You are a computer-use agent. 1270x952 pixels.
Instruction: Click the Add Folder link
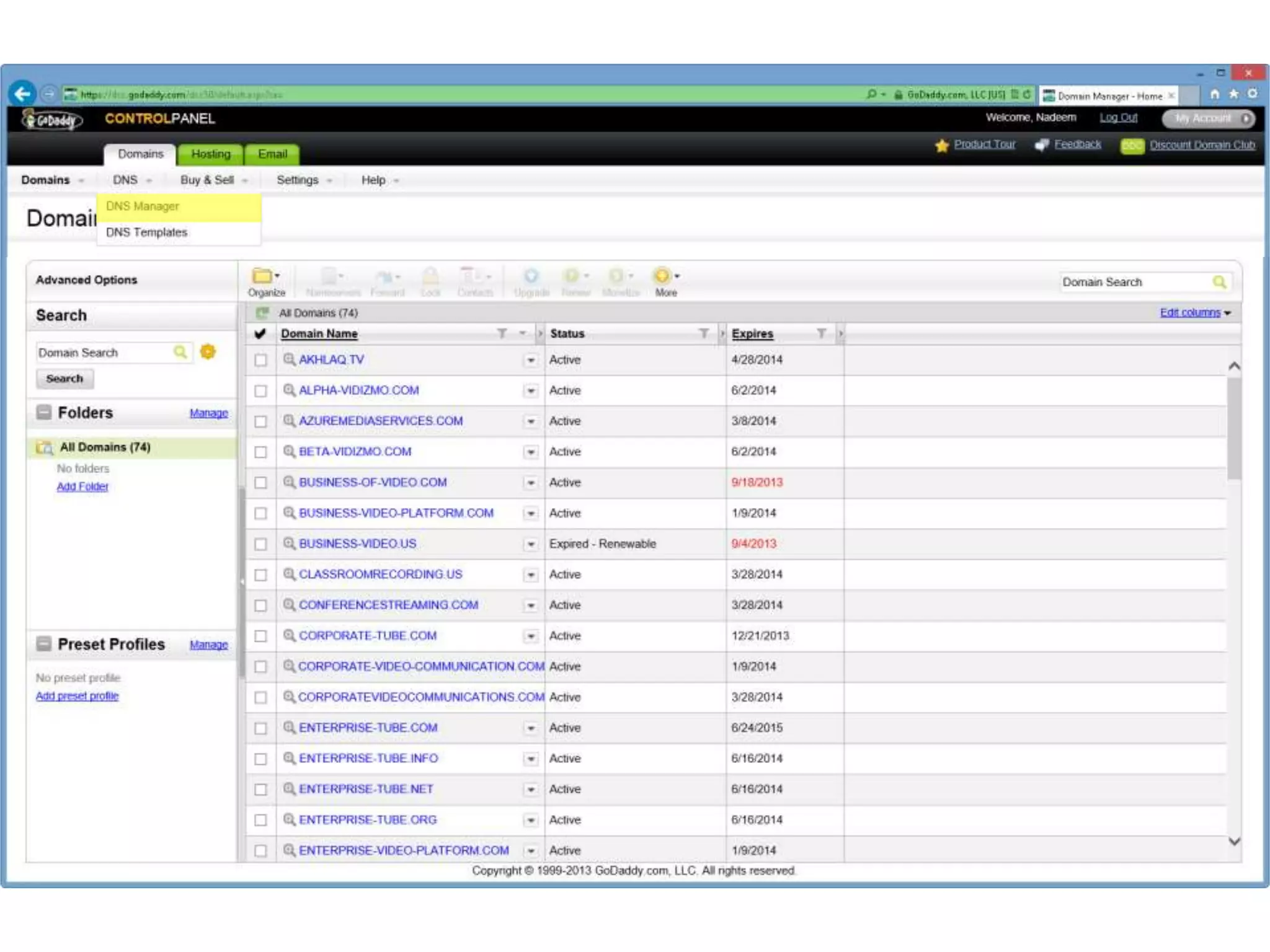click(82, 487)
